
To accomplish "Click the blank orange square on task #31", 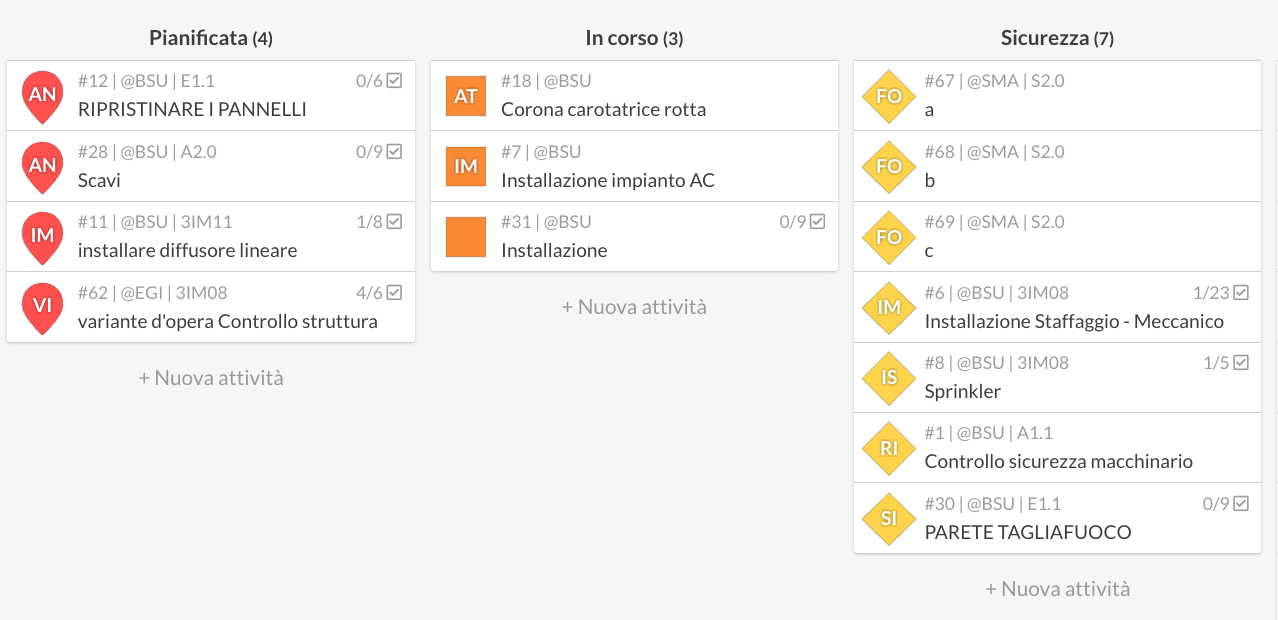I will pos(466,237).
